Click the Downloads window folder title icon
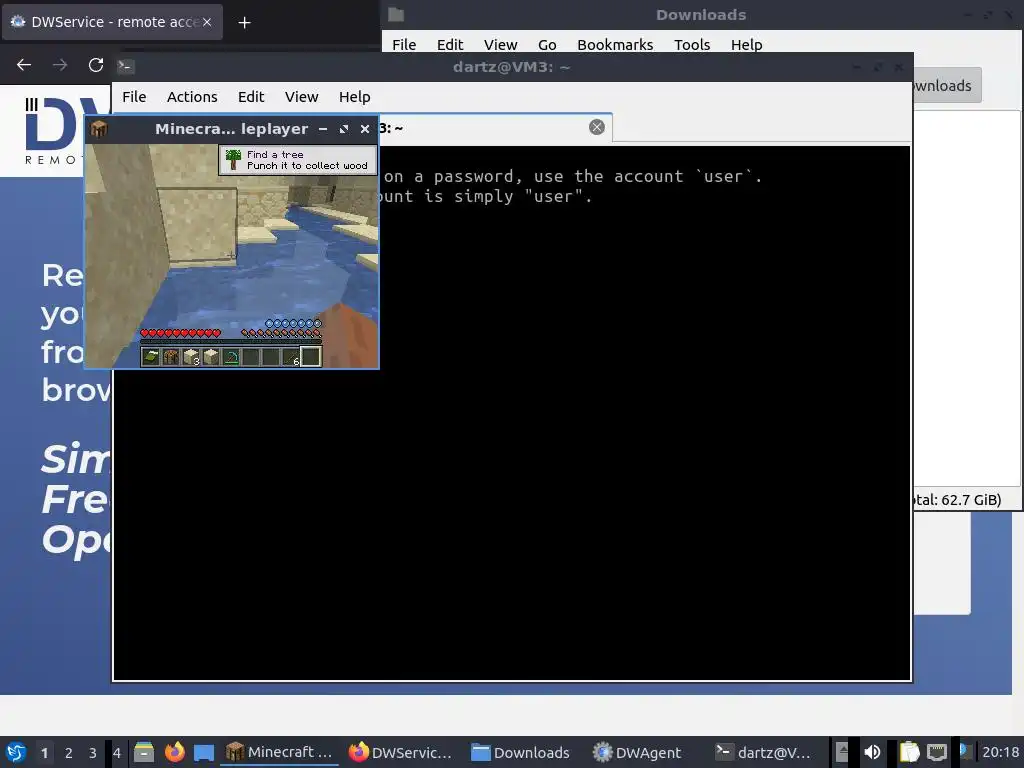 coord(396,14)
